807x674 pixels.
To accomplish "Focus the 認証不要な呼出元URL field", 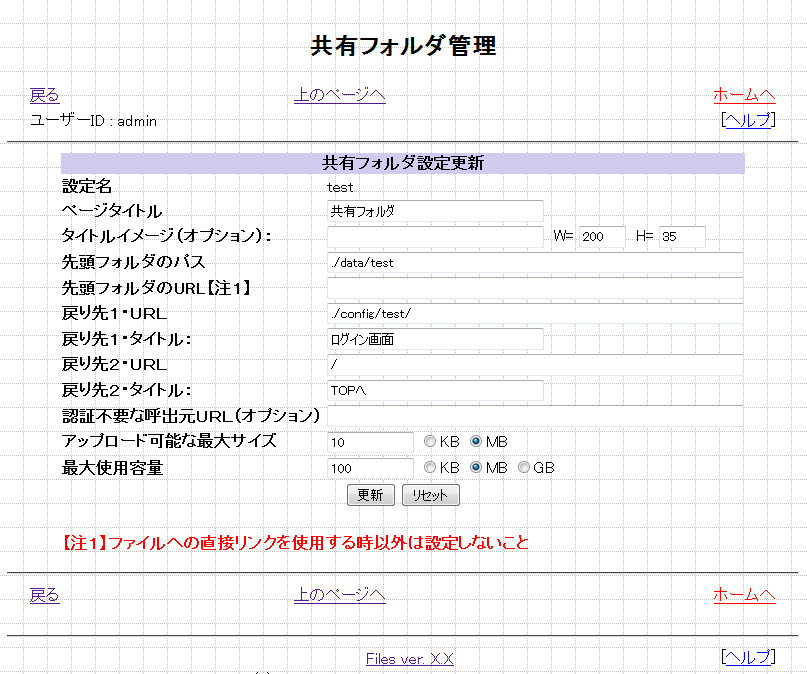I will point(535,416).
